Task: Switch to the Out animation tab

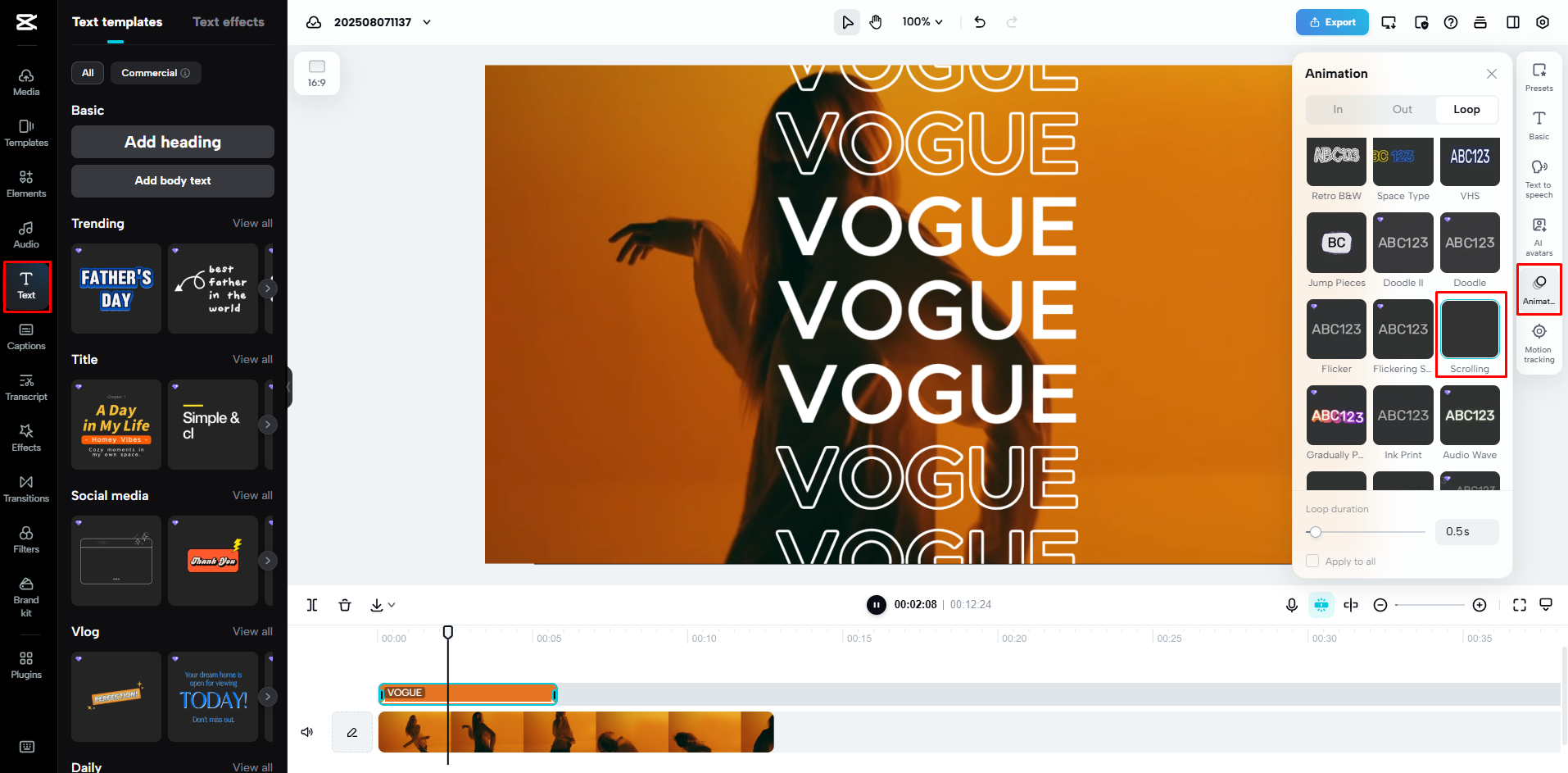Action: 1402,109
